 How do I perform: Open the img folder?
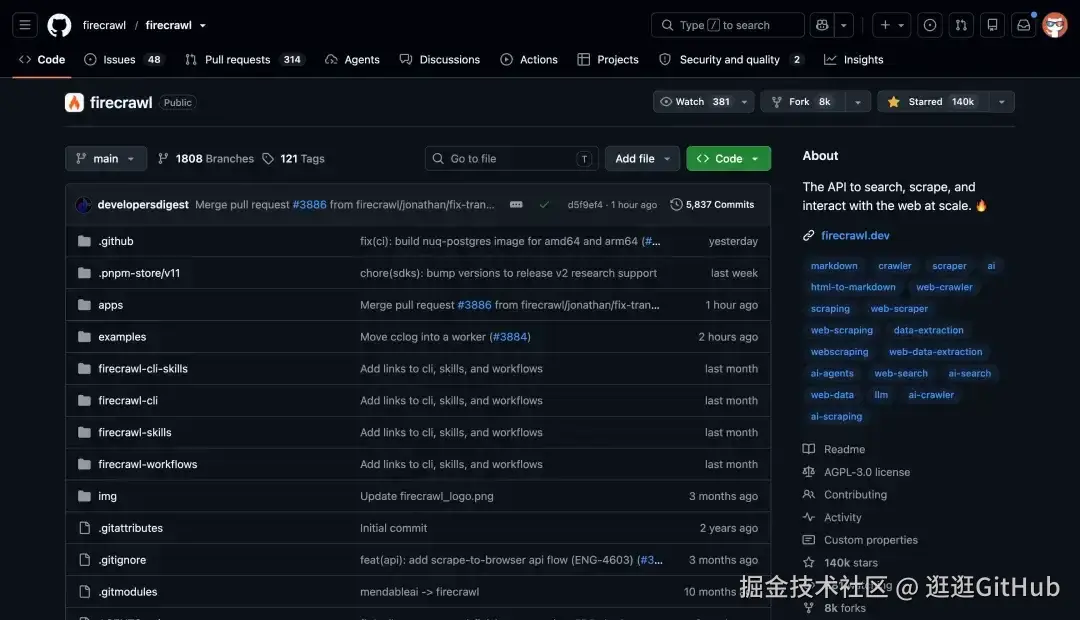point(107,496)
